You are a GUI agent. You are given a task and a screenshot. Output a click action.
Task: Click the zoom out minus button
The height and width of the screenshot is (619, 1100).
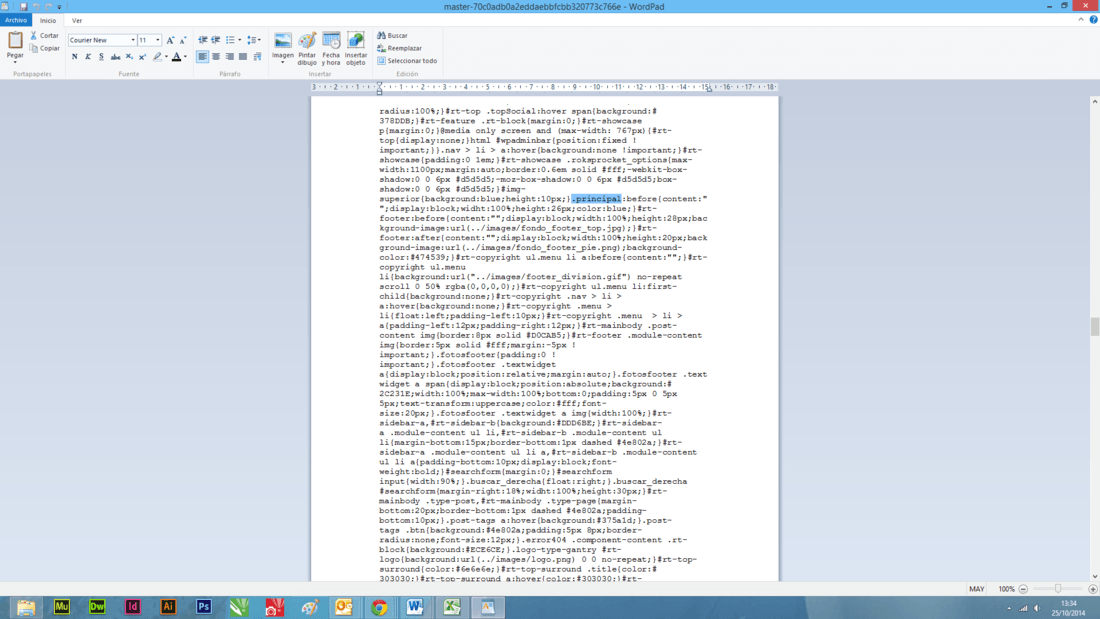coord(1024,589)
